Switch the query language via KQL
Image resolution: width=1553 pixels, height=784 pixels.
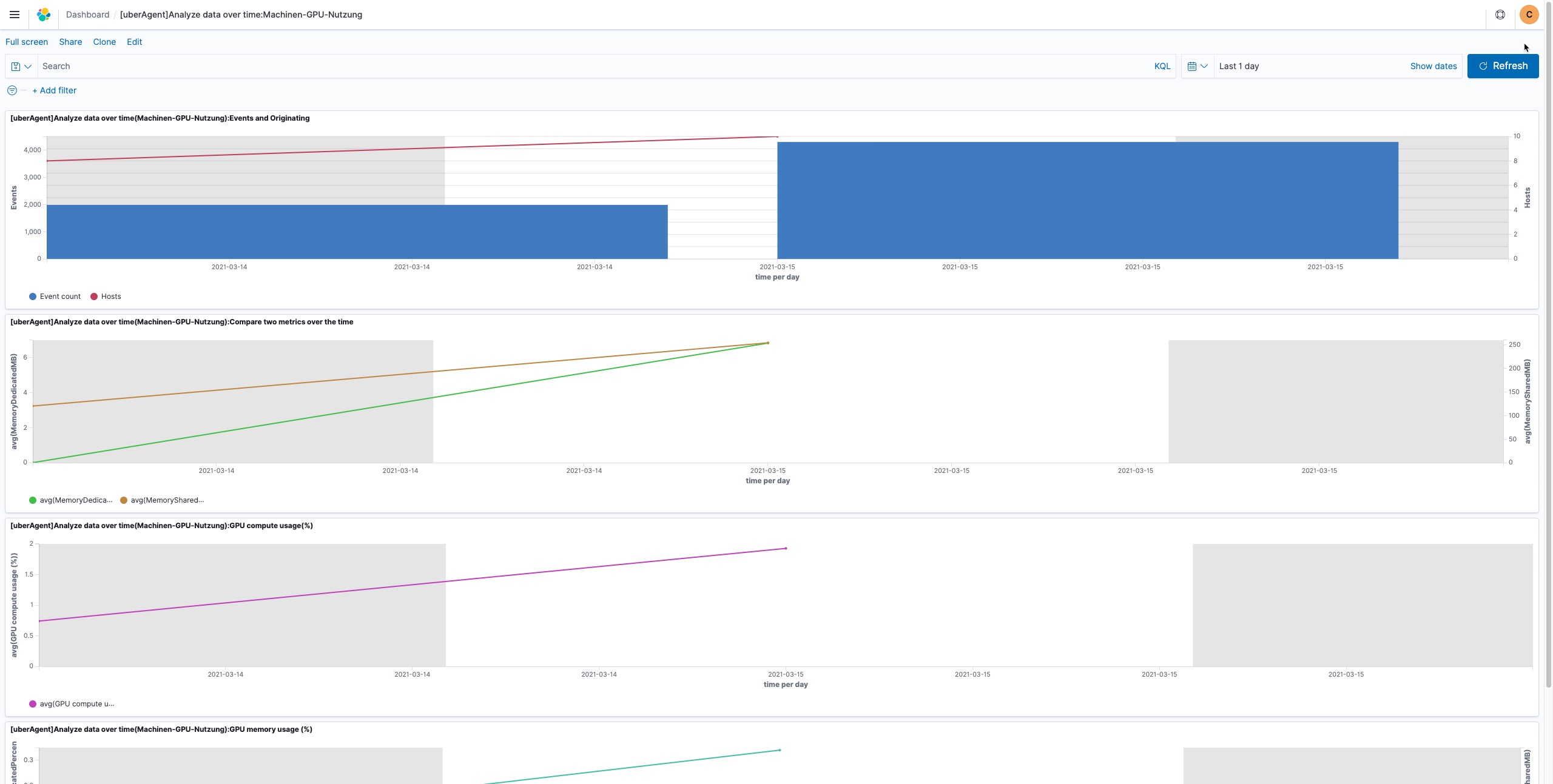(x=1162, y=66)
